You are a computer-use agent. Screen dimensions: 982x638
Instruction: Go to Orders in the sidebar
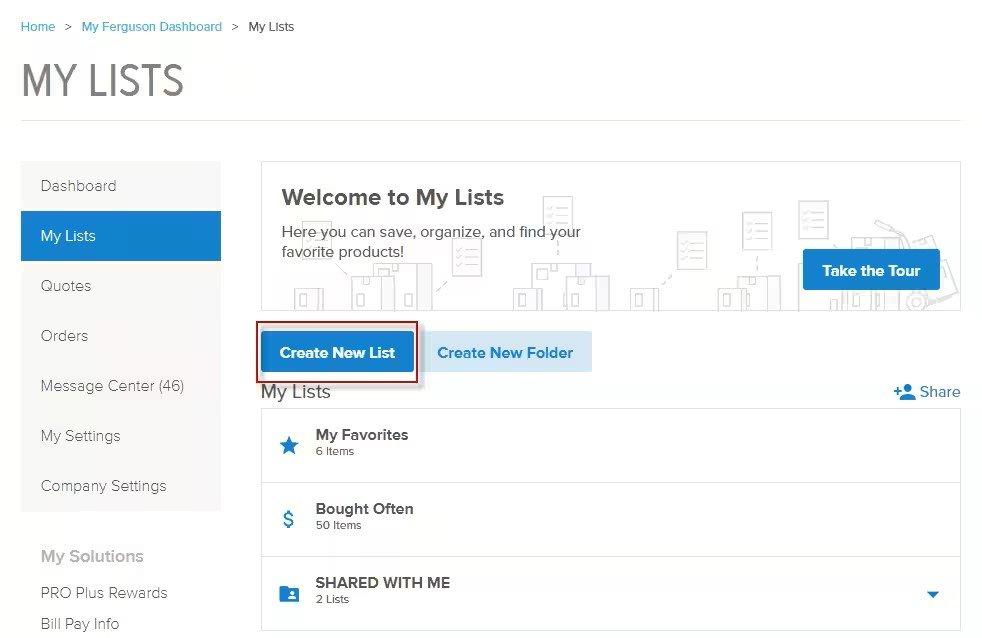121,336
